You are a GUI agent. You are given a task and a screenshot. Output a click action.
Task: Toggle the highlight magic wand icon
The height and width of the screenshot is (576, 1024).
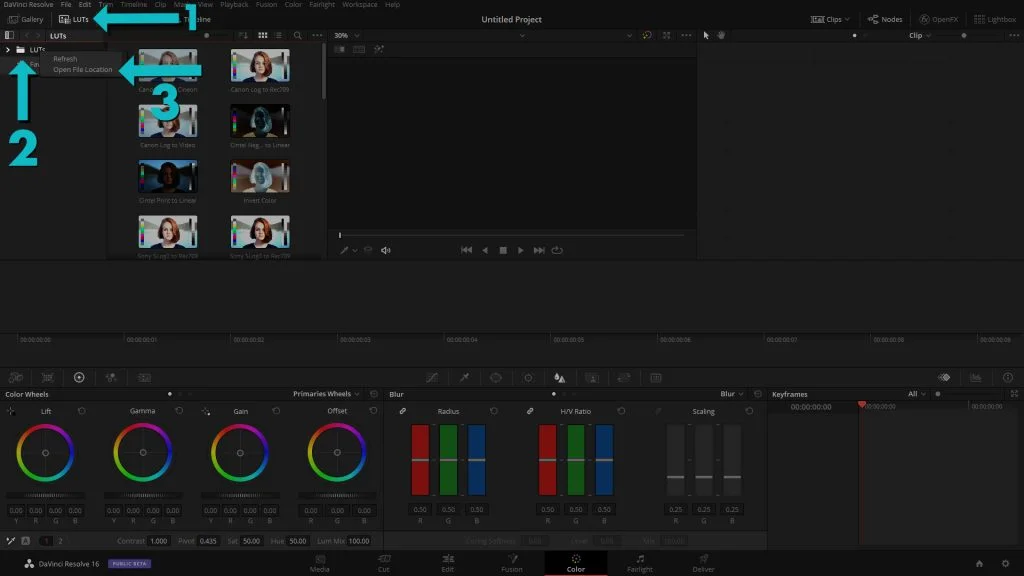click(379, 50)
